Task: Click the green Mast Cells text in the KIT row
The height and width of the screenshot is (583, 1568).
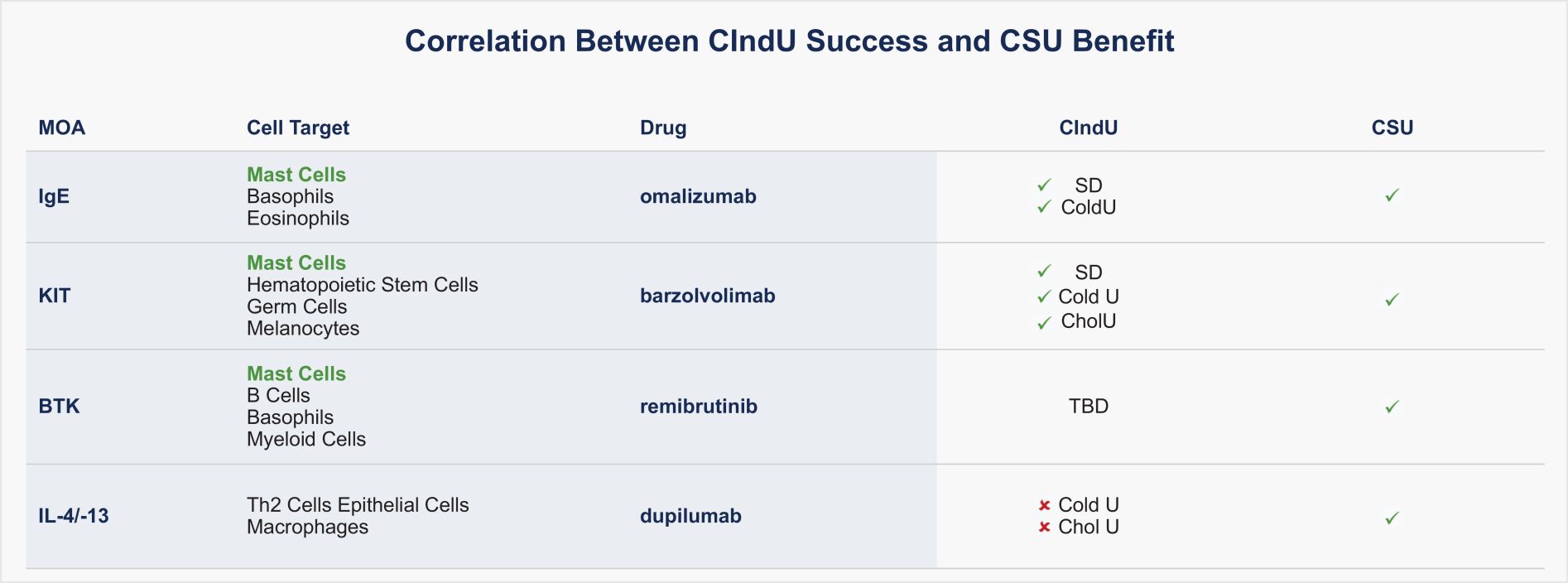Action: (296, 263)
